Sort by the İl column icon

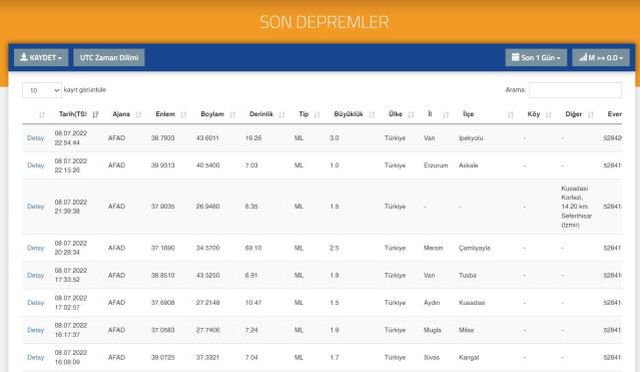coord(446,115)
